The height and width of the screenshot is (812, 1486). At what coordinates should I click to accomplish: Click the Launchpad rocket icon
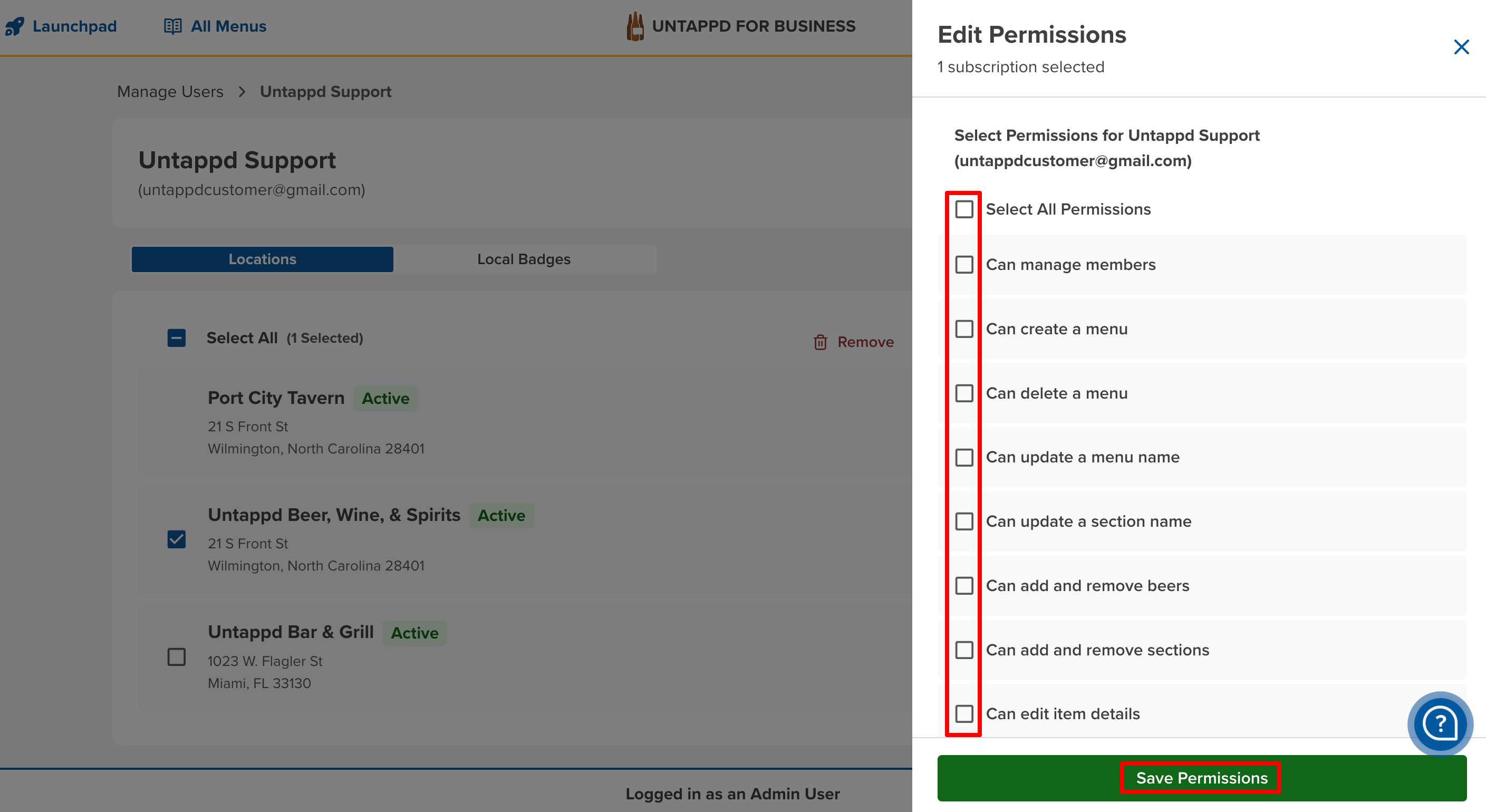click(15, 26)
